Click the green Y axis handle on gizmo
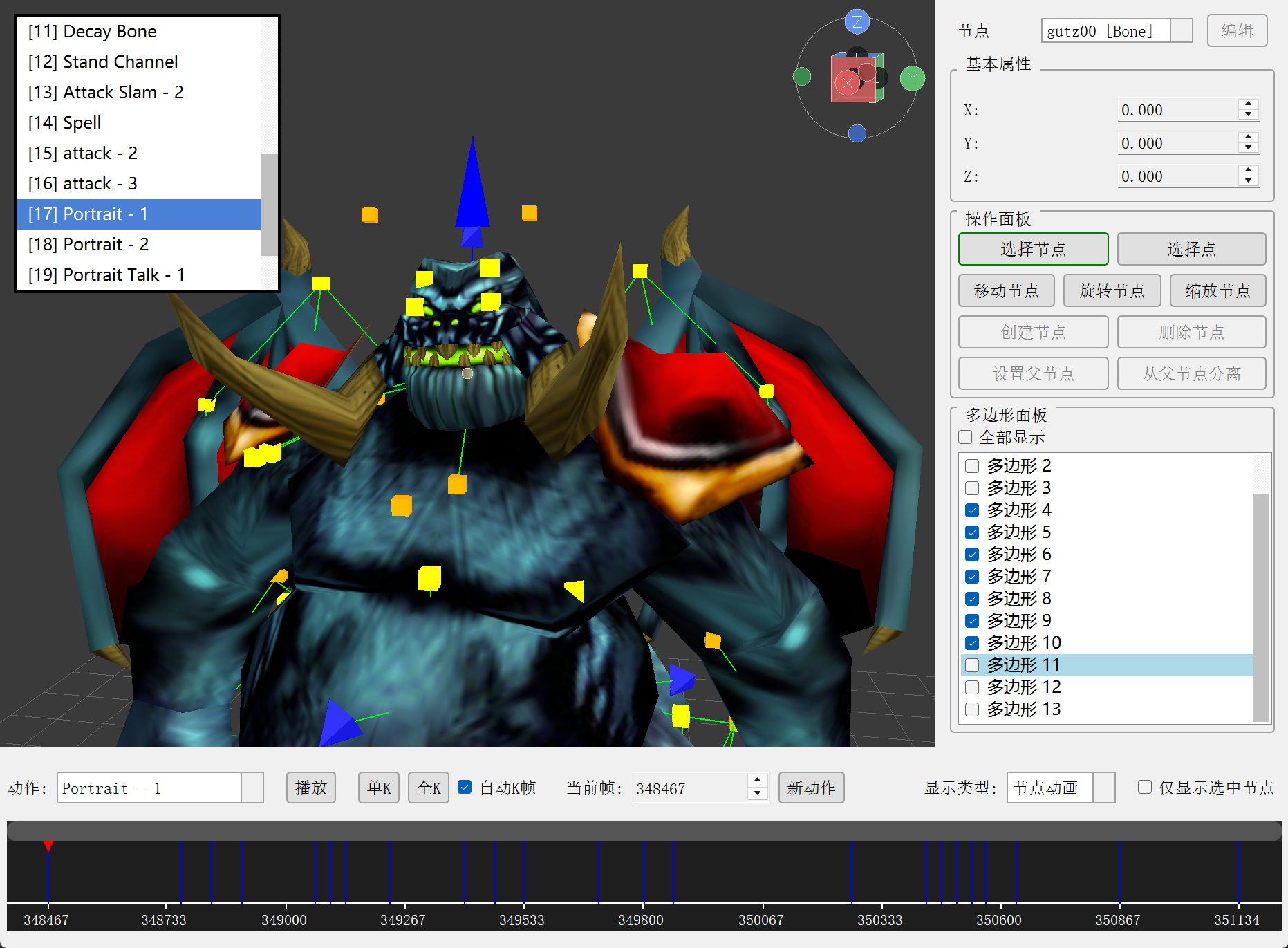Screen dimensions: 1288x948 913,78
